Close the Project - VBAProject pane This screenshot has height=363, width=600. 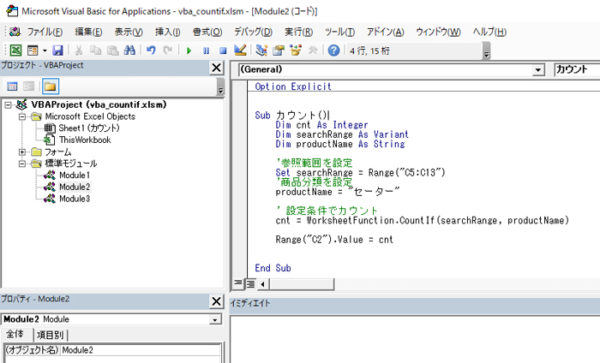pos(216,68)
